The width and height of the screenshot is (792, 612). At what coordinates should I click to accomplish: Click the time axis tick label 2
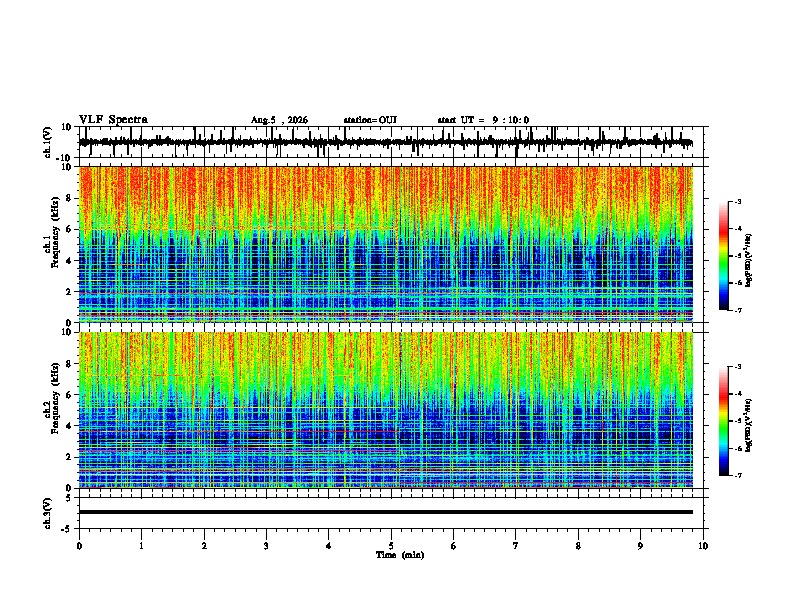click(204, 546)
